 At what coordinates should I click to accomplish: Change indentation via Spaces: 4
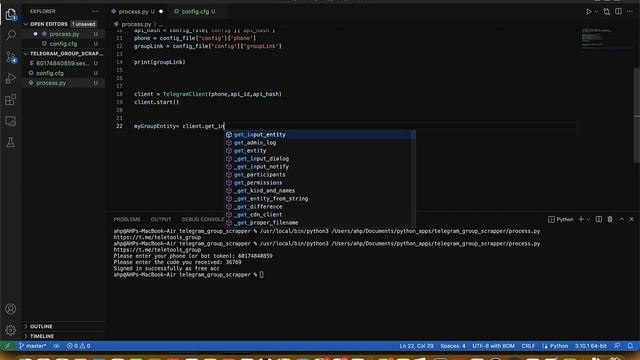pos(453,346)
